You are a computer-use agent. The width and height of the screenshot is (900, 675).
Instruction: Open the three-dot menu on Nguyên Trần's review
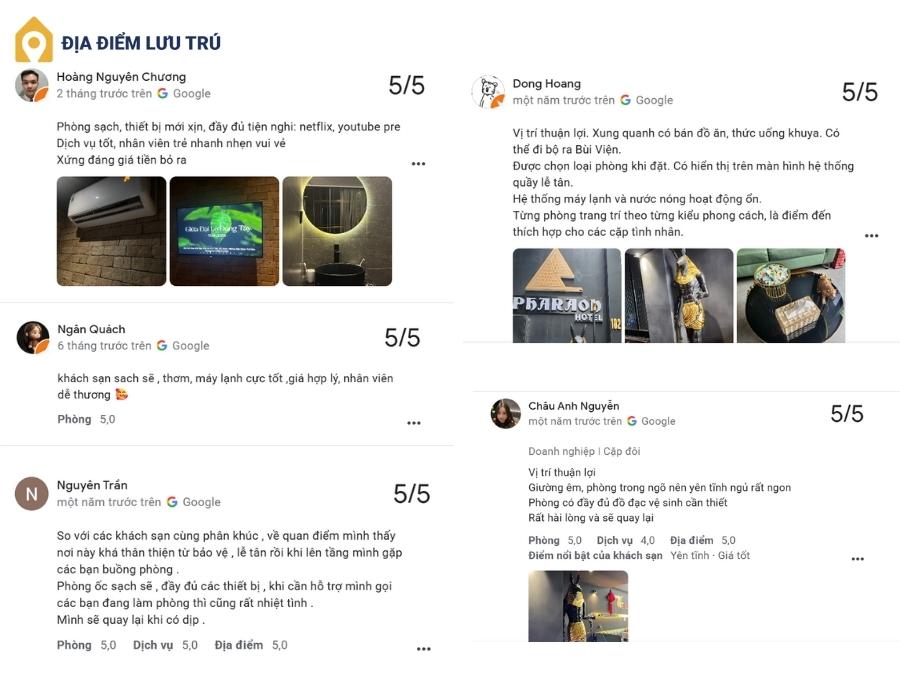click(x=424, y=649)
